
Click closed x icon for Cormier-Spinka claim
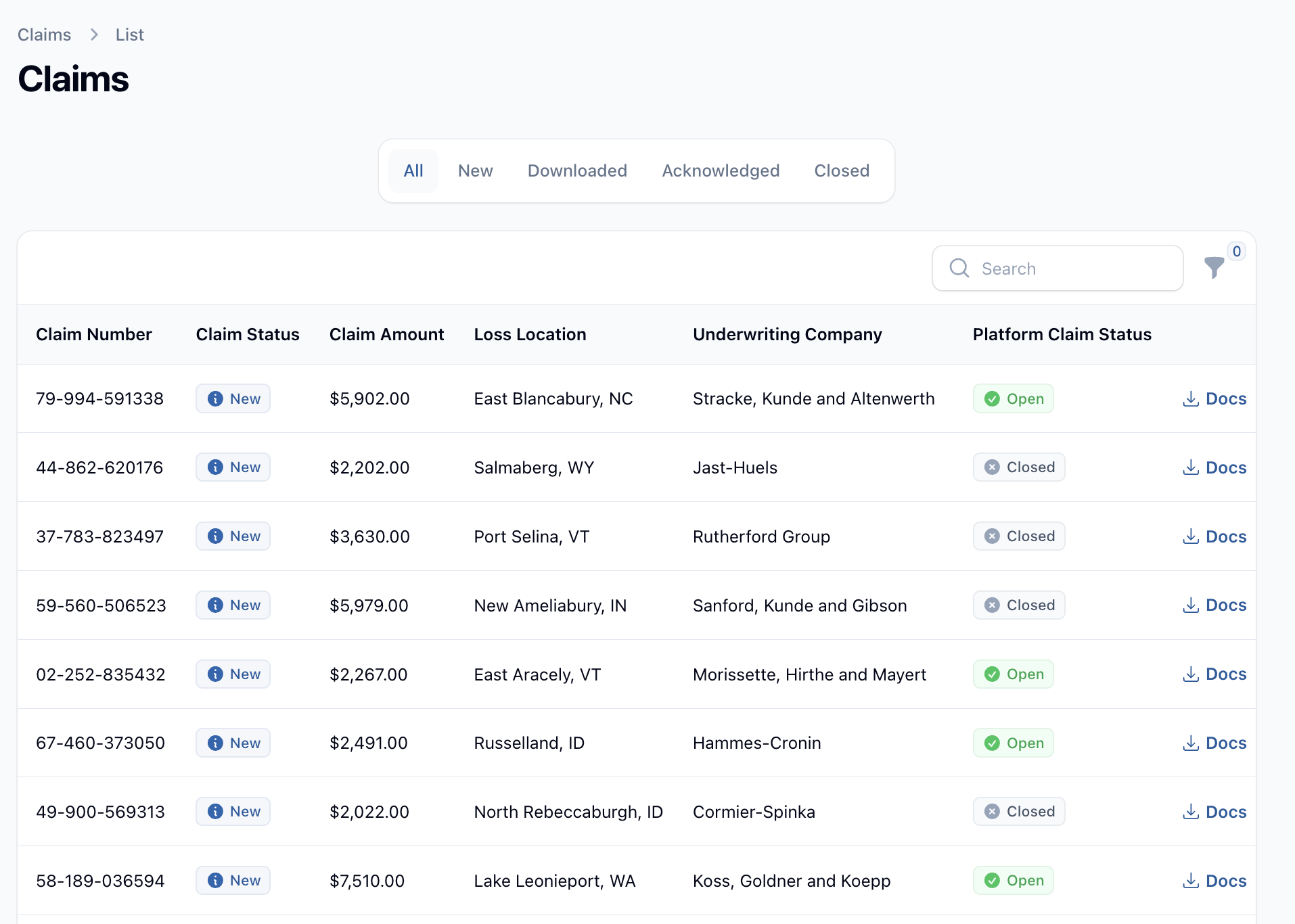(x=992, y=812)
